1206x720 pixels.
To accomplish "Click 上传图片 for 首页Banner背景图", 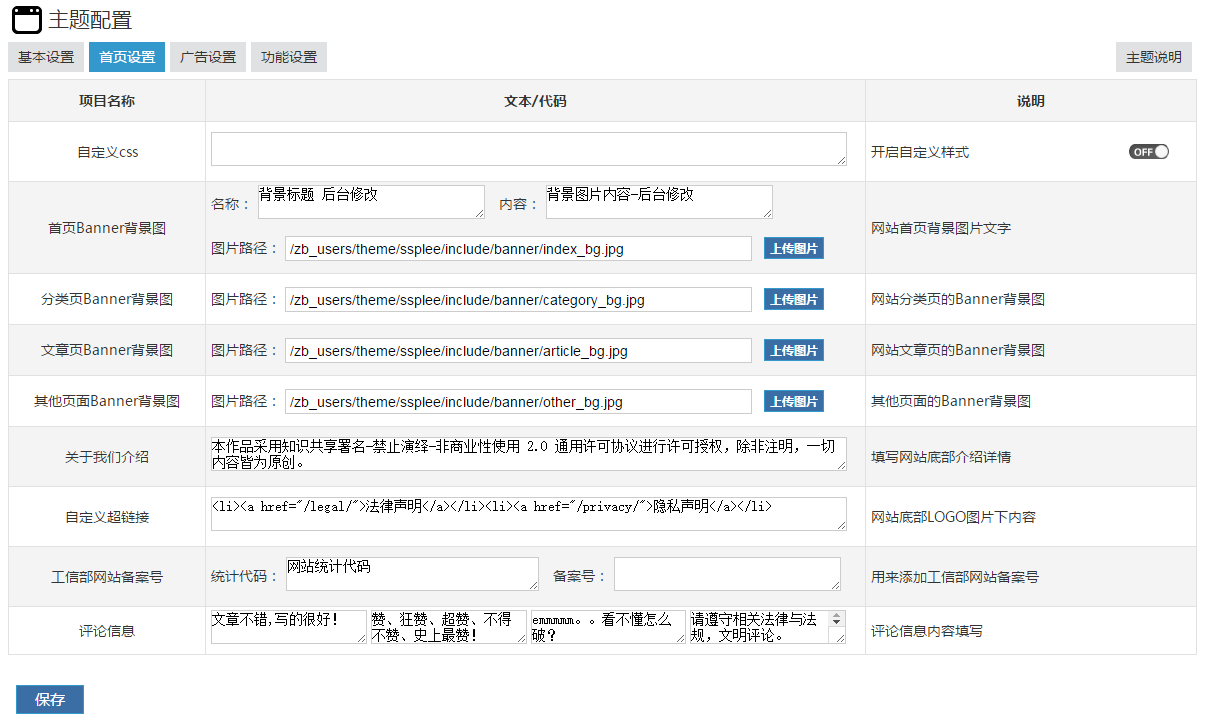I will tap(794, 248).
